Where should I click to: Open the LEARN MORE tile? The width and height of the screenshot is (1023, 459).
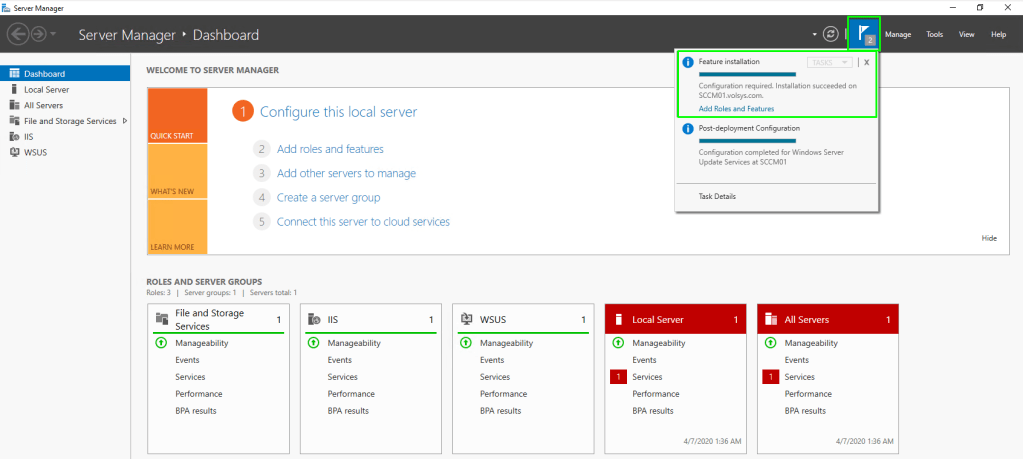177,227
